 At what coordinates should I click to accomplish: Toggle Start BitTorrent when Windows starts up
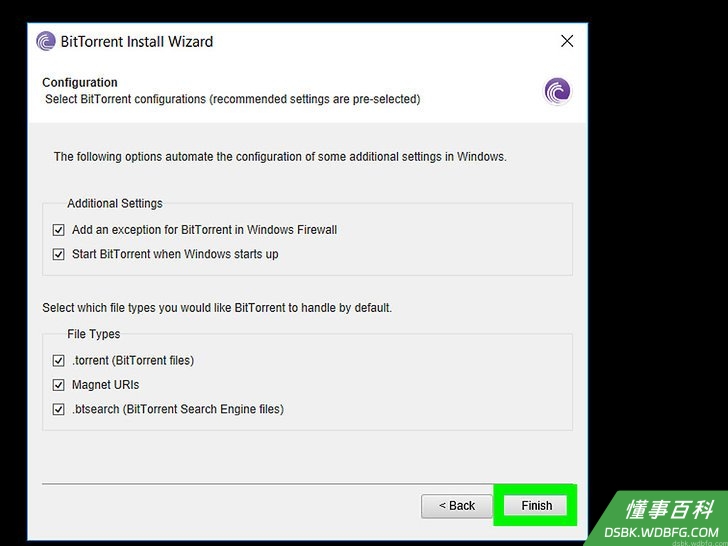tap(58, 254)
